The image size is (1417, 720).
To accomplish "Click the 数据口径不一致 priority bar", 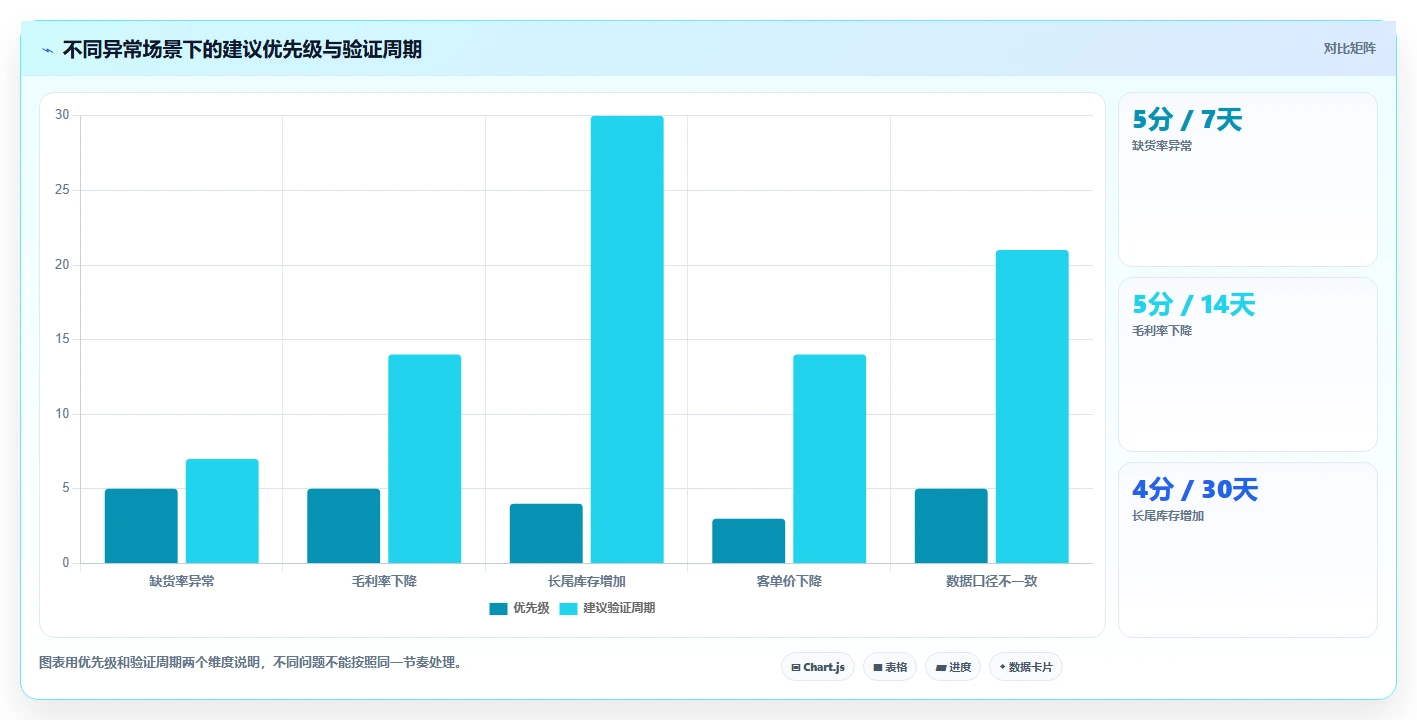I will 951,526.
